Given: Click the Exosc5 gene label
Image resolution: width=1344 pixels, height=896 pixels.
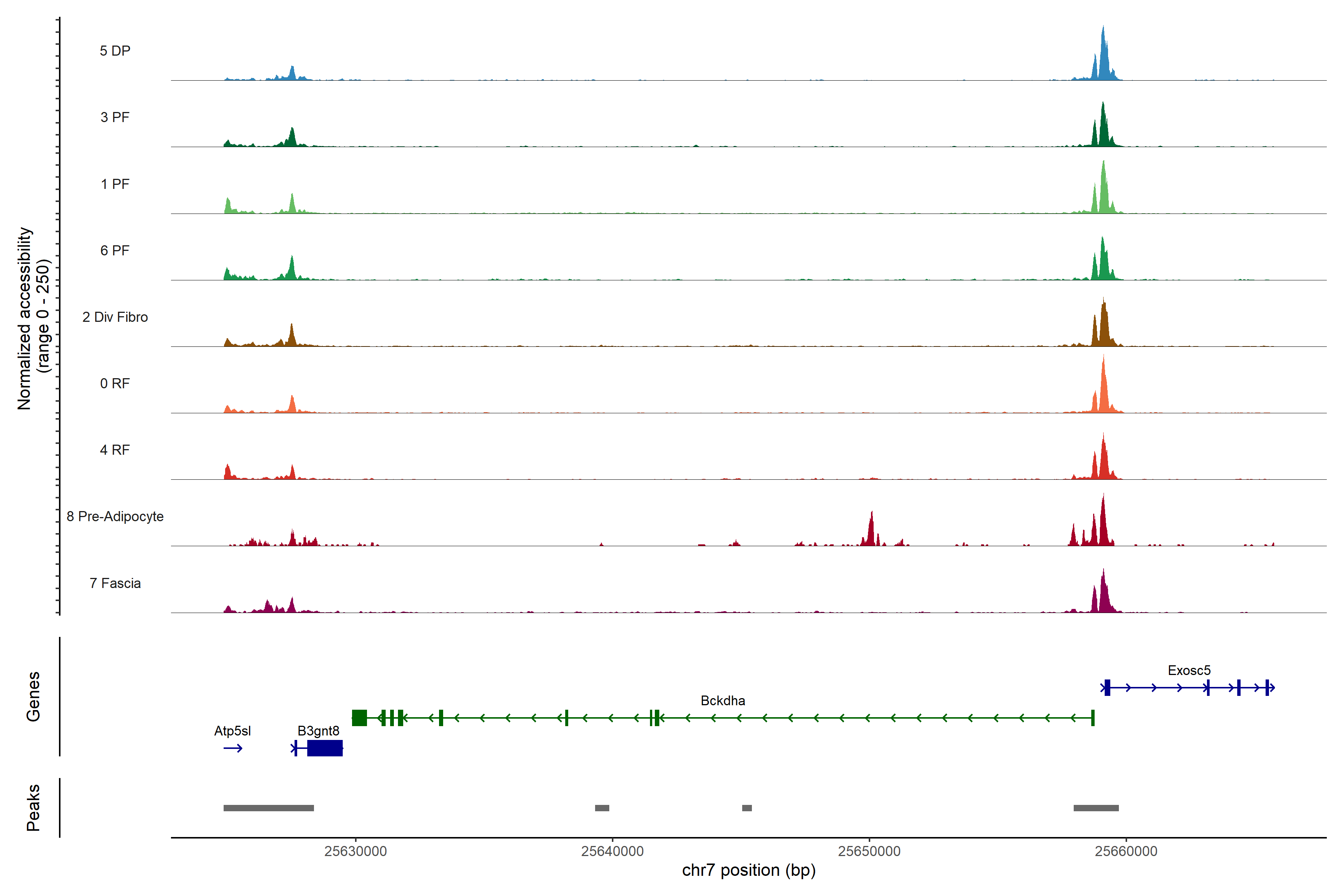Looking at the screenshot, I should point(1189,670).
